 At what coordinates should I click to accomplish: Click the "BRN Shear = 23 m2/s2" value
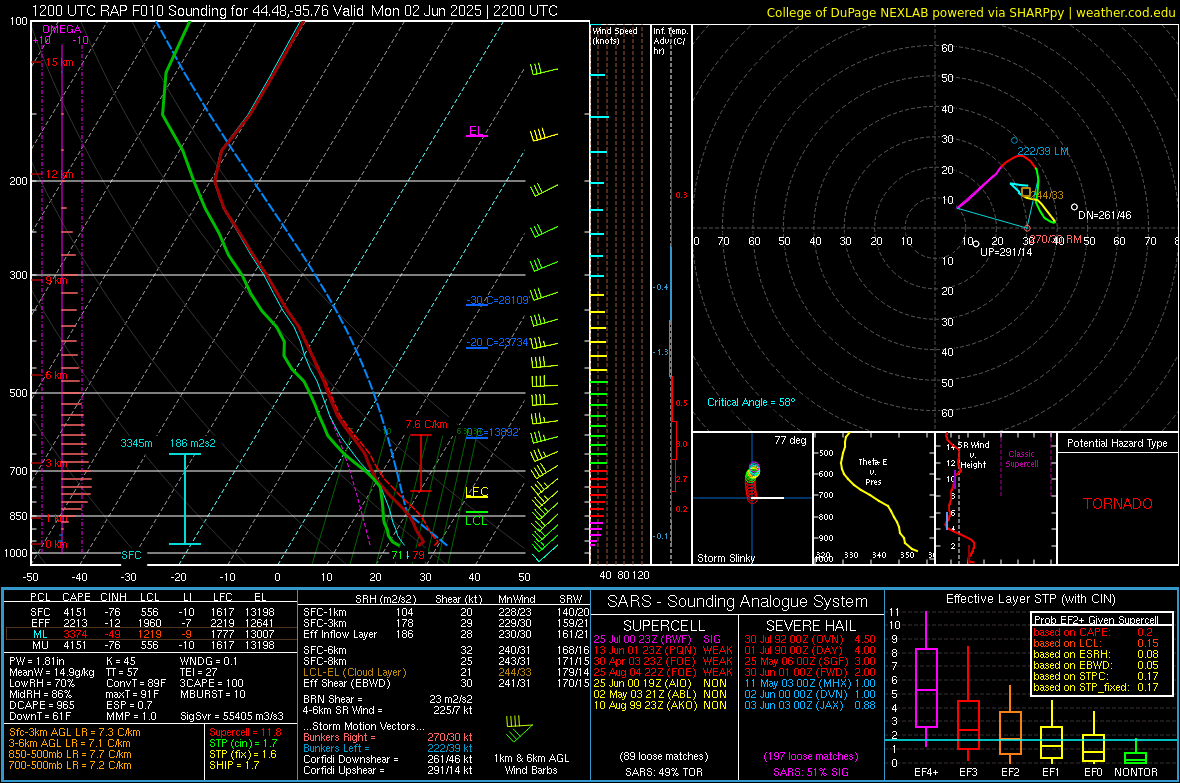(x=388, y=699)
